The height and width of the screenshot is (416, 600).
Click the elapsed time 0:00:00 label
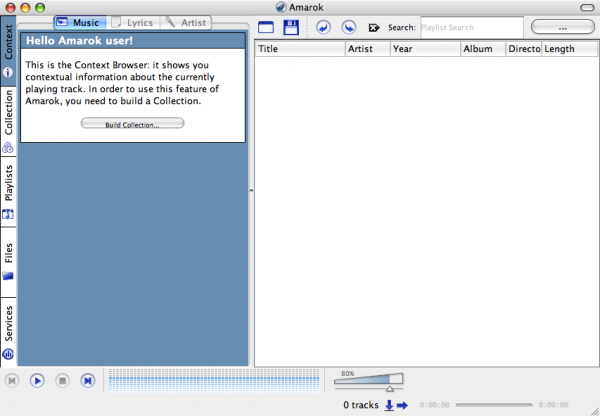(x=434, y=405)
